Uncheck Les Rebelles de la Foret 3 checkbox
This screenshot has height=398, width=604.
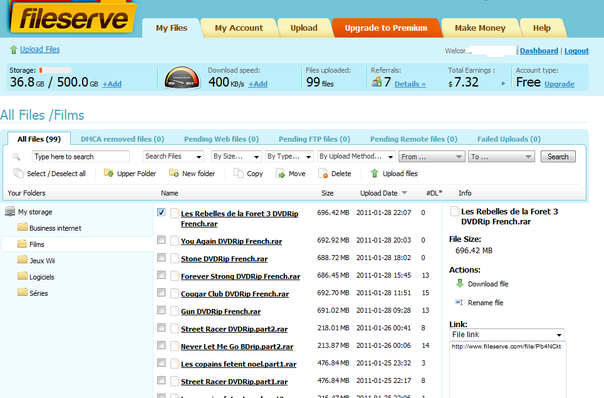point(161,212)
